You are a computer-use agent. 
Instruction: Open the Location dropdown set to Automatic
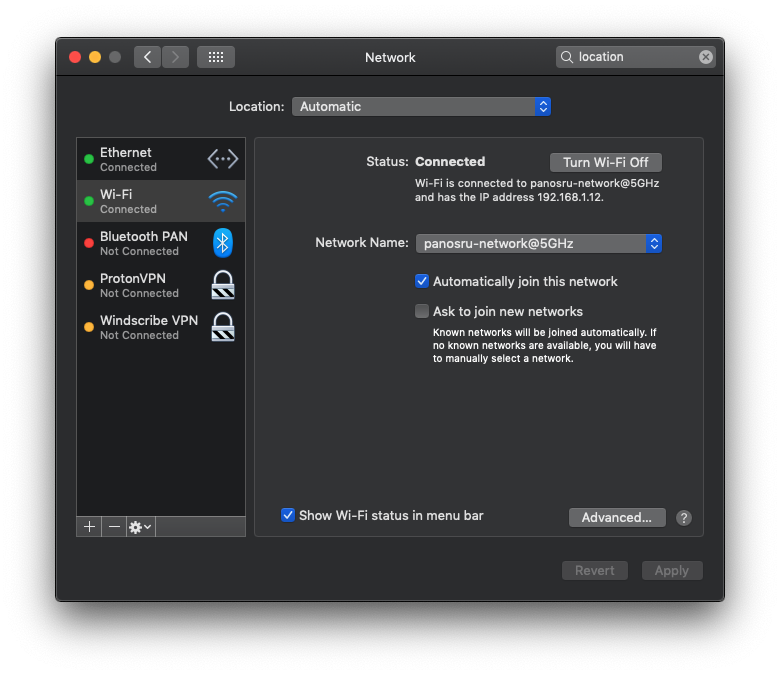(421, 106)
